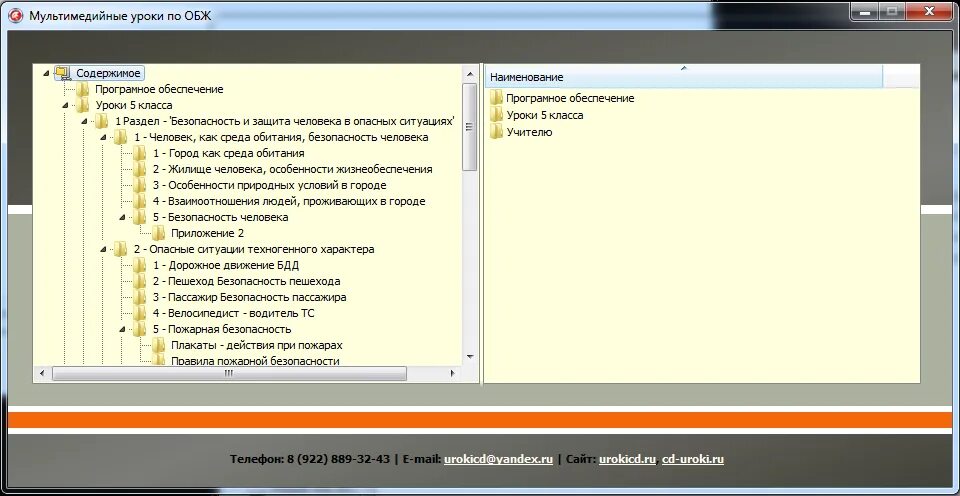Click folder icon of 'Учителю' in right list

tap(496, 132)
